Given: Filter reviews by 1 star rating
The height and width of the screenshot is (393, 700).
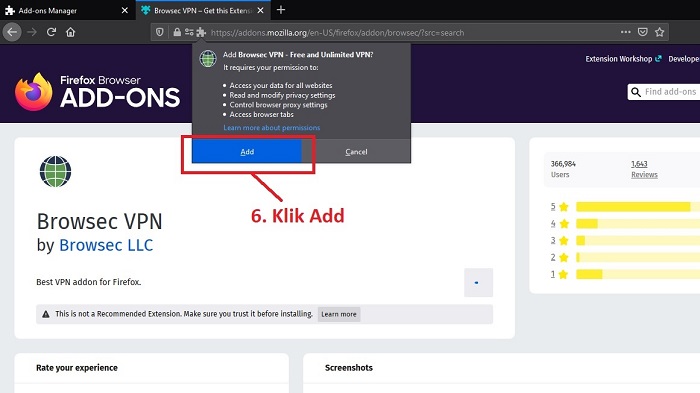Looking at the screenshot, I should pyautogui.click(x=559, y=274).
